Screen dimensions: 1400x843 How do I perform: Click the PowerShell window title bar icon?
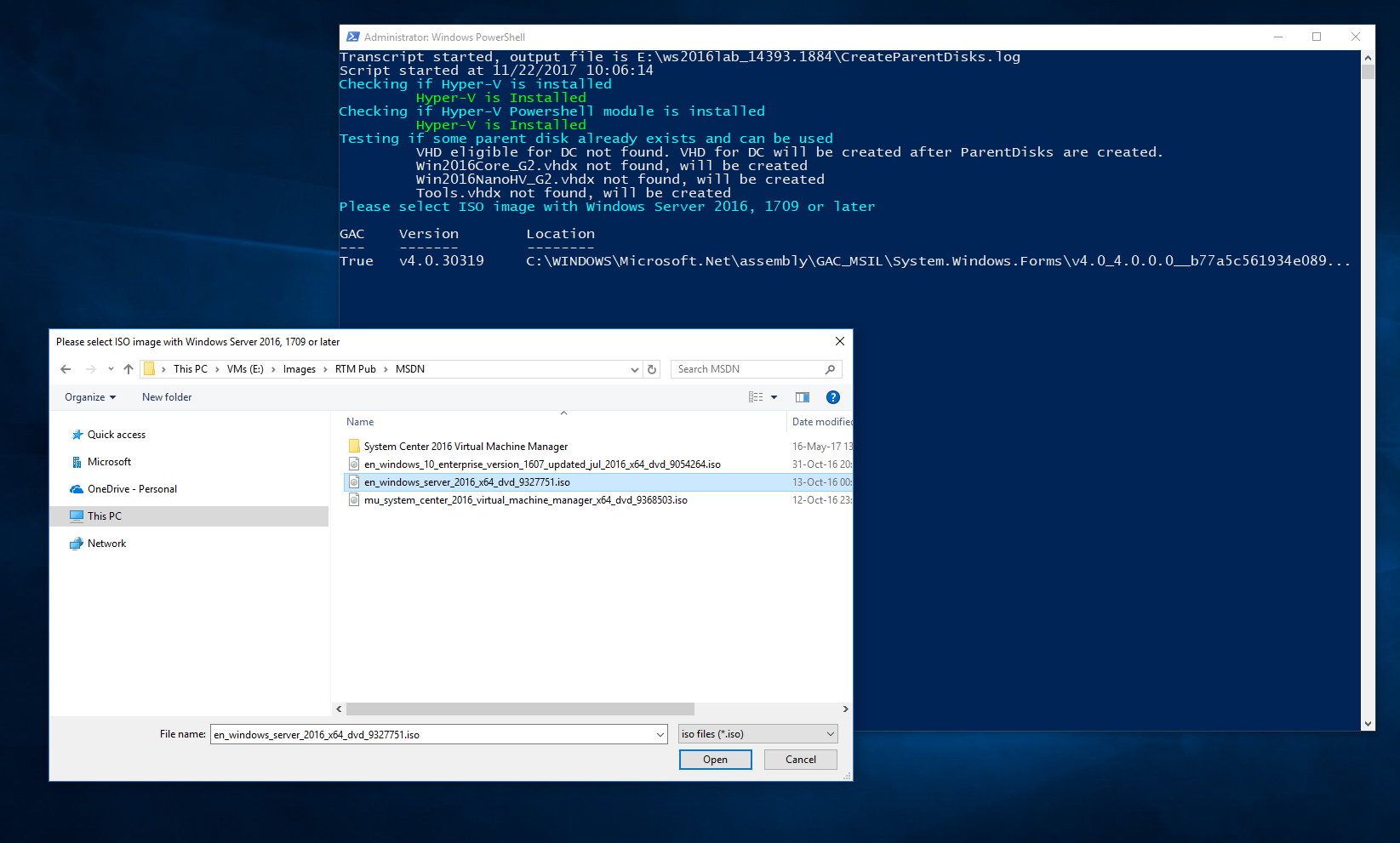point(353,37)
